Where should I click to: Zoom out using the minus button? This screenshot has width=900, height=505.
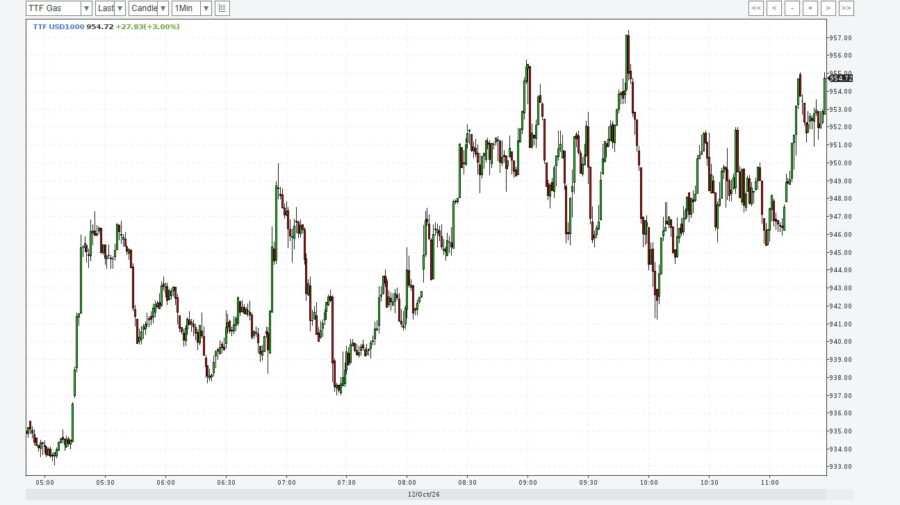(x=792, y=8)
